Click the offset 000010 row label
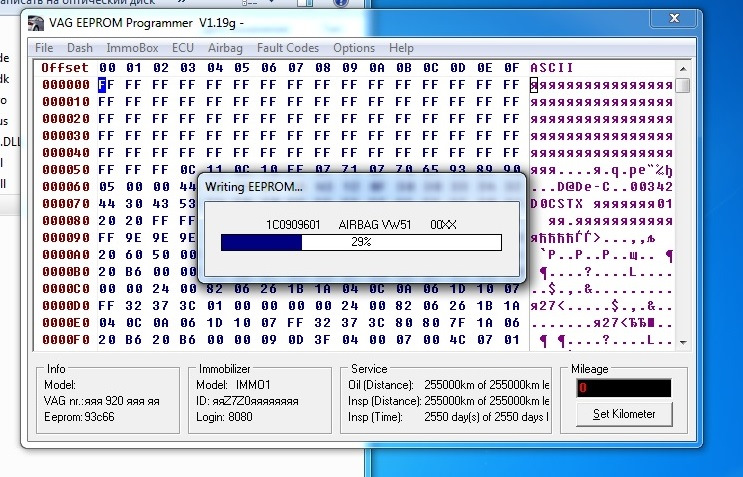Screen dimensions: 743x477 (x=66, y=102)
